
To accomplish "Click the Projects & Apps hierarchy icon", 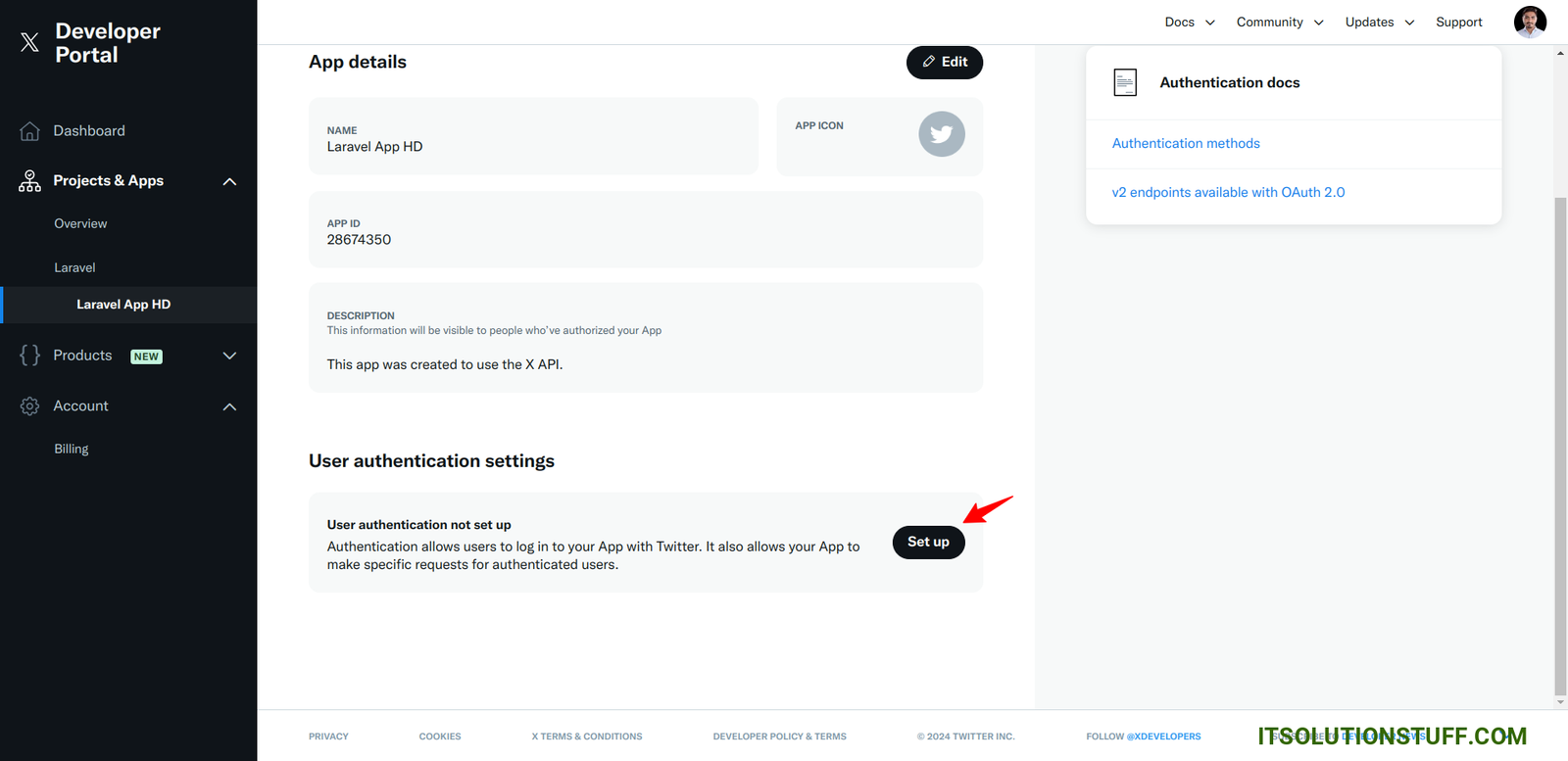I will tap(29, 181).
